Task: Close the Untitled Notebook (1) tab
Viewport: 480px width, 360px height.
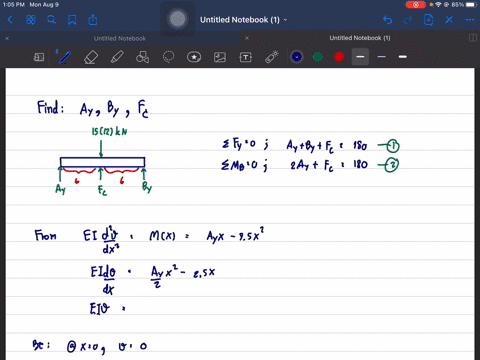Action: pos(247,38)
